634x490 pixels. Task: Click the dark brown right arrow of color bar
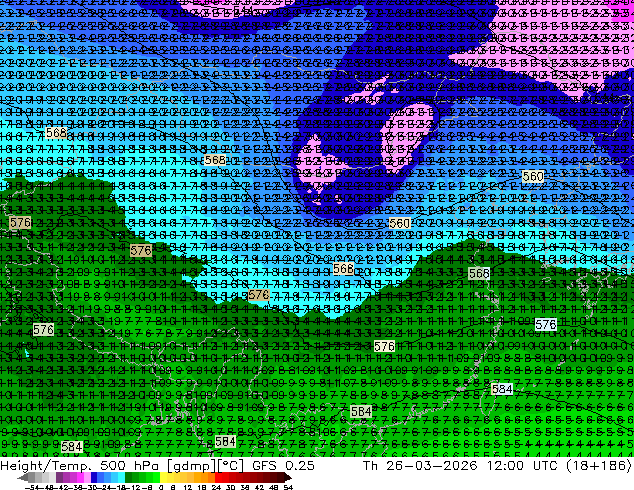coord(288,478)
